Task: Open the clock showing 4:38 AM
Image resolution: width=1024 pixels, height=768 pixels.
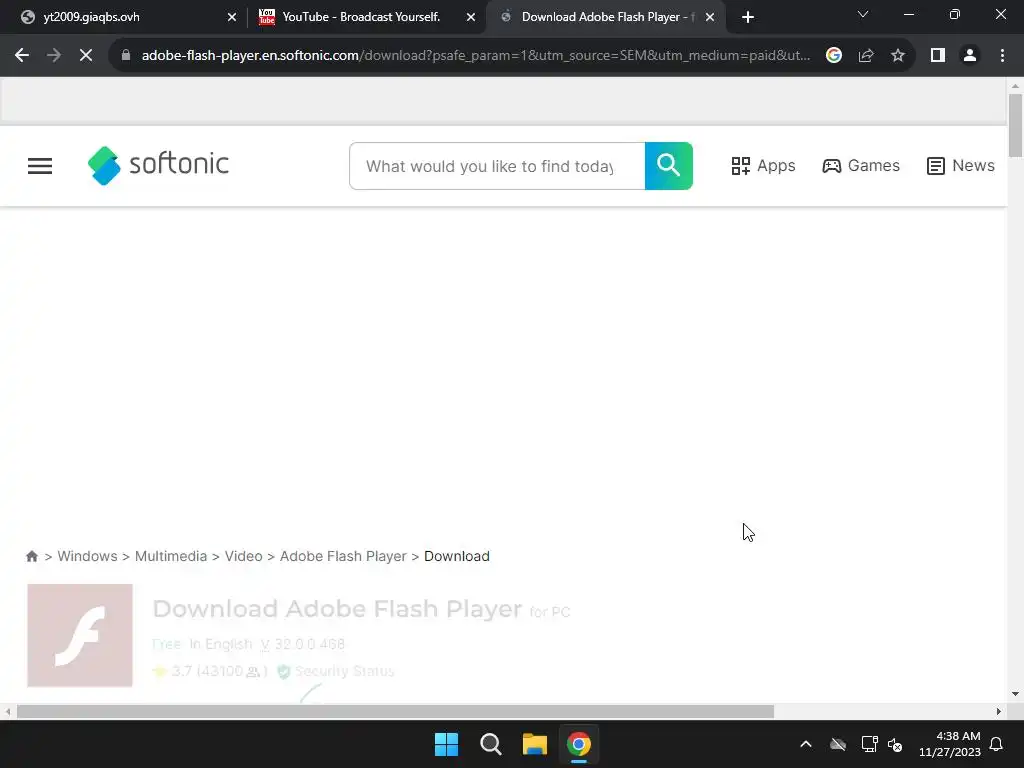Action: [x=950, y=744]
